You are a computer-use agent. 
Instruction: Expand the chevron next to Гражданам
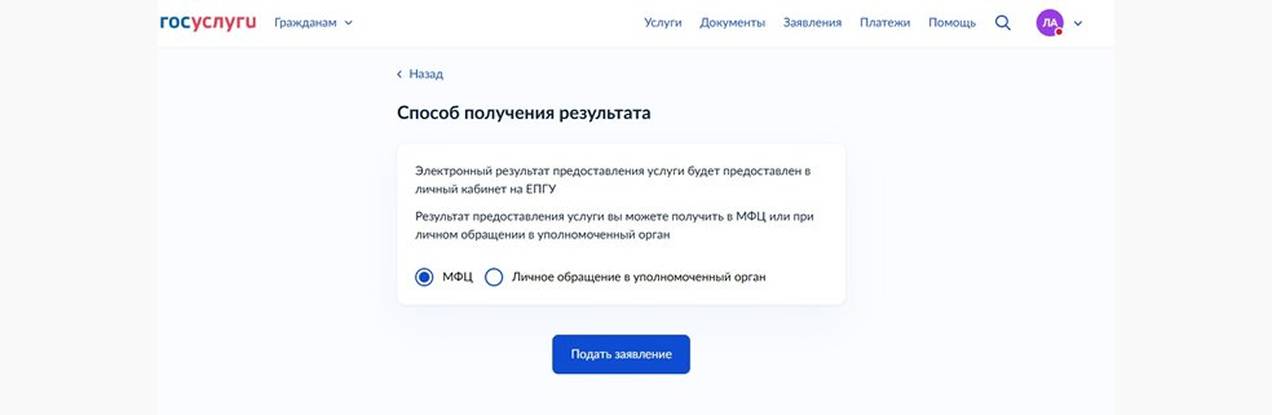349,22
